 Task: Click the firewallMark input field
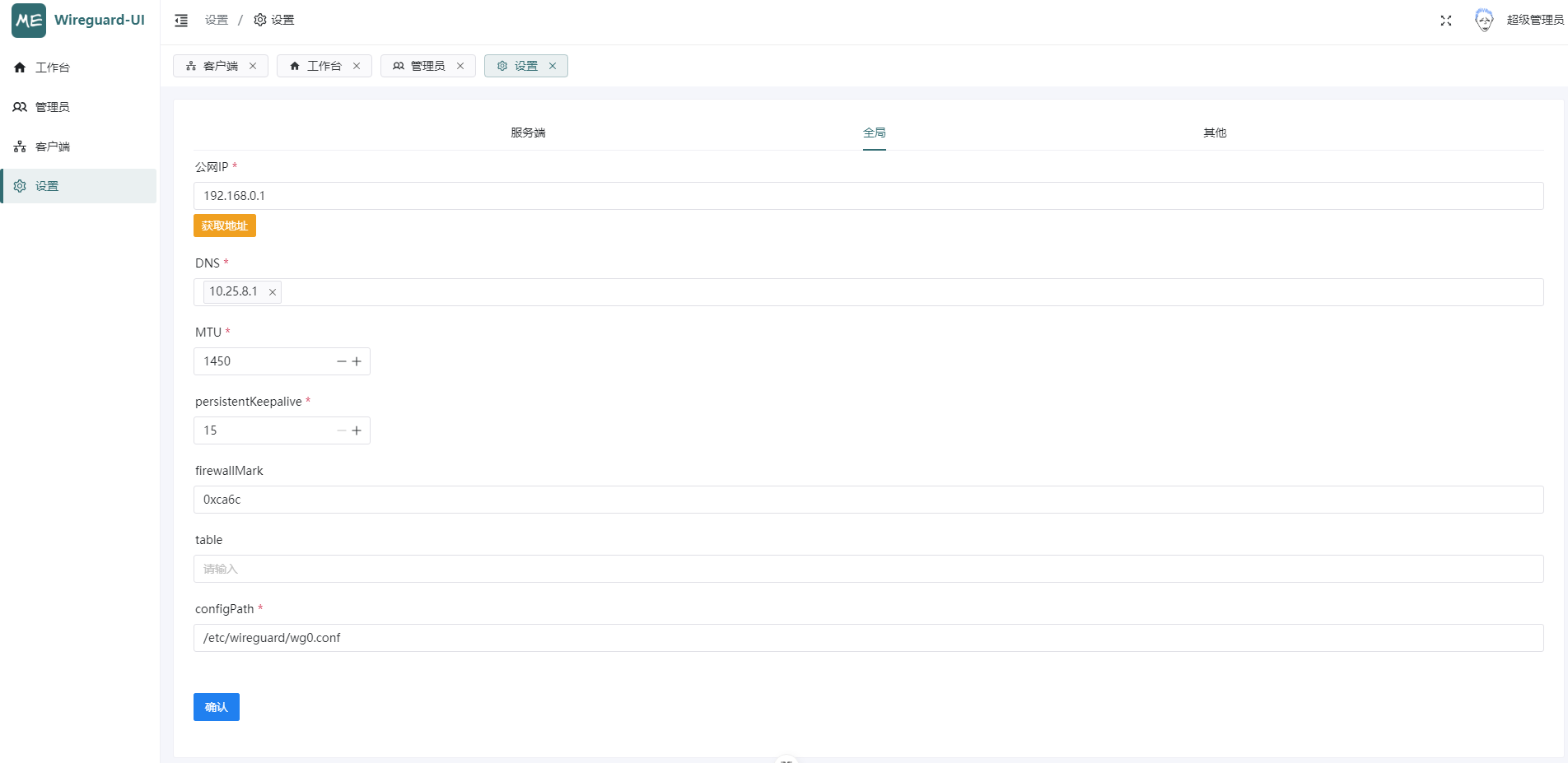(x=868, y=500)
